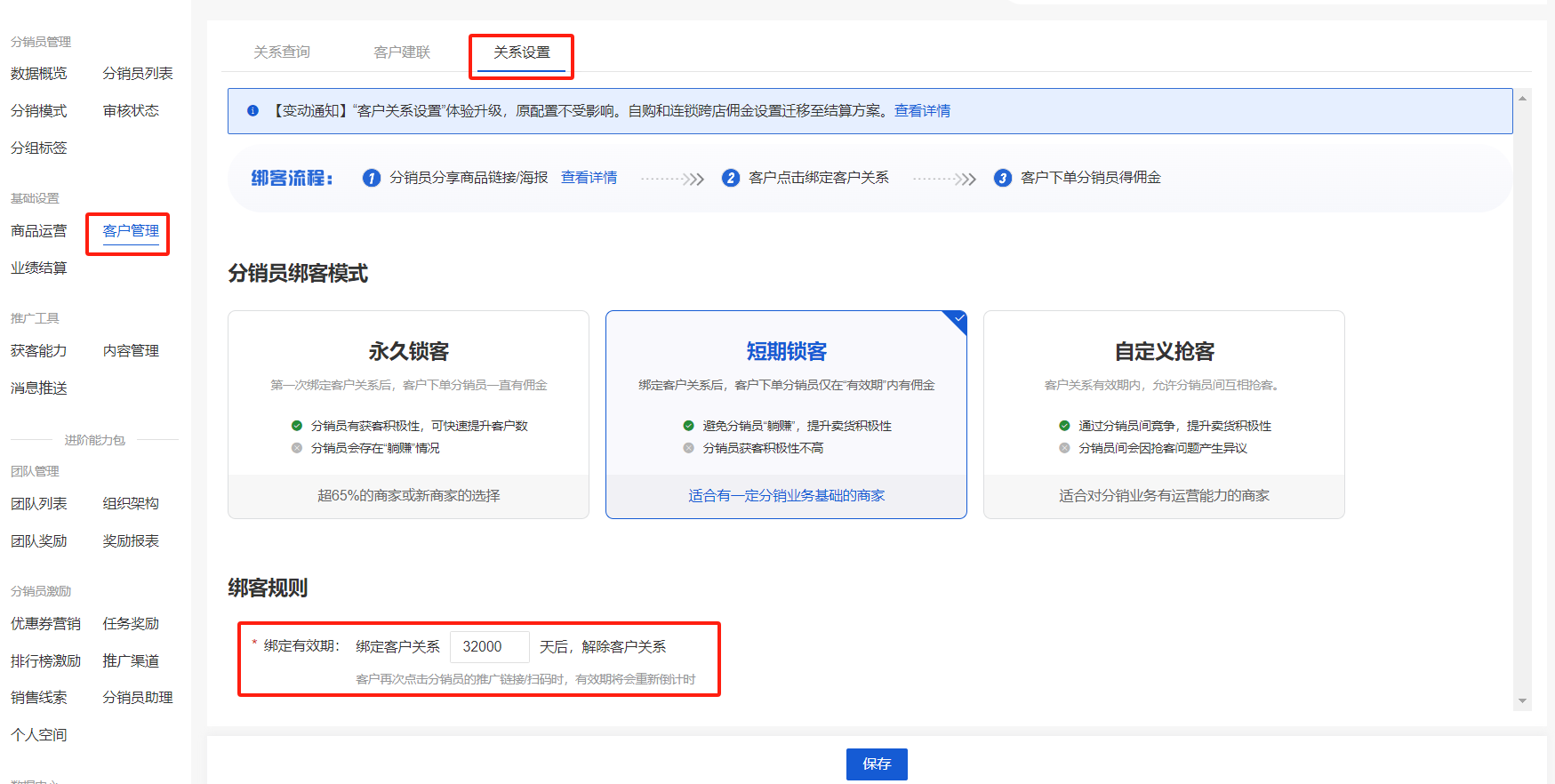Open 分组标签 in the sidebar
Image resolution: width=1555 pixels, height=784 pixels.
pyautogui.click(x=39, y=148)
